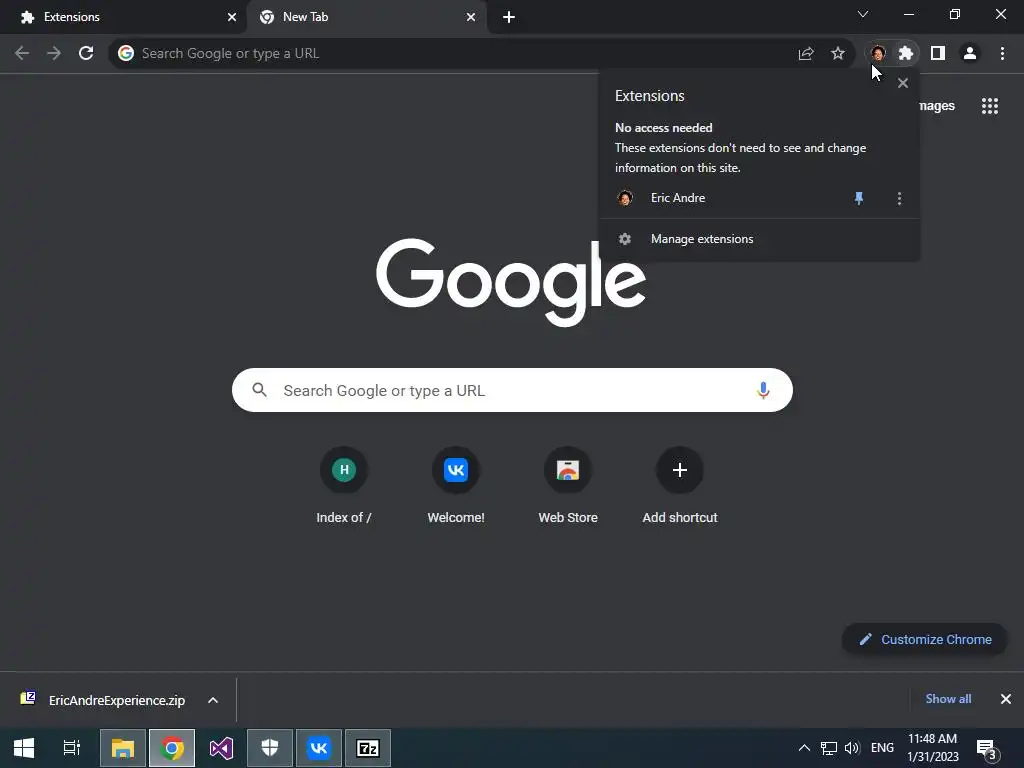
Task: Close the New Tab tab
Action: [471, 17]
